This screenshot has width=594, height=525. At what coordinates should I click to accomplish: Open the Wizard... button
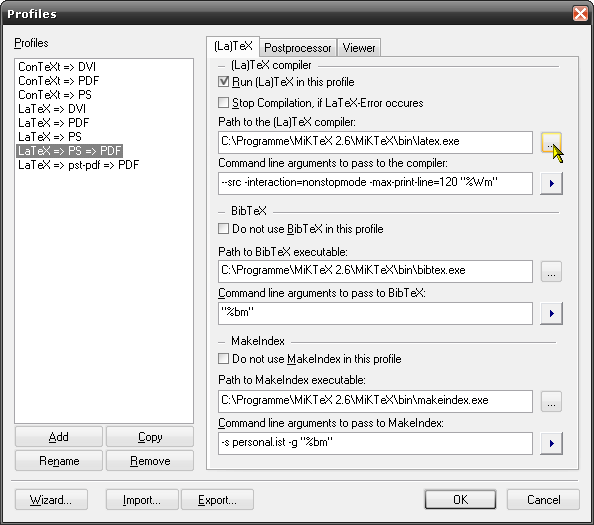pos(51,500)
